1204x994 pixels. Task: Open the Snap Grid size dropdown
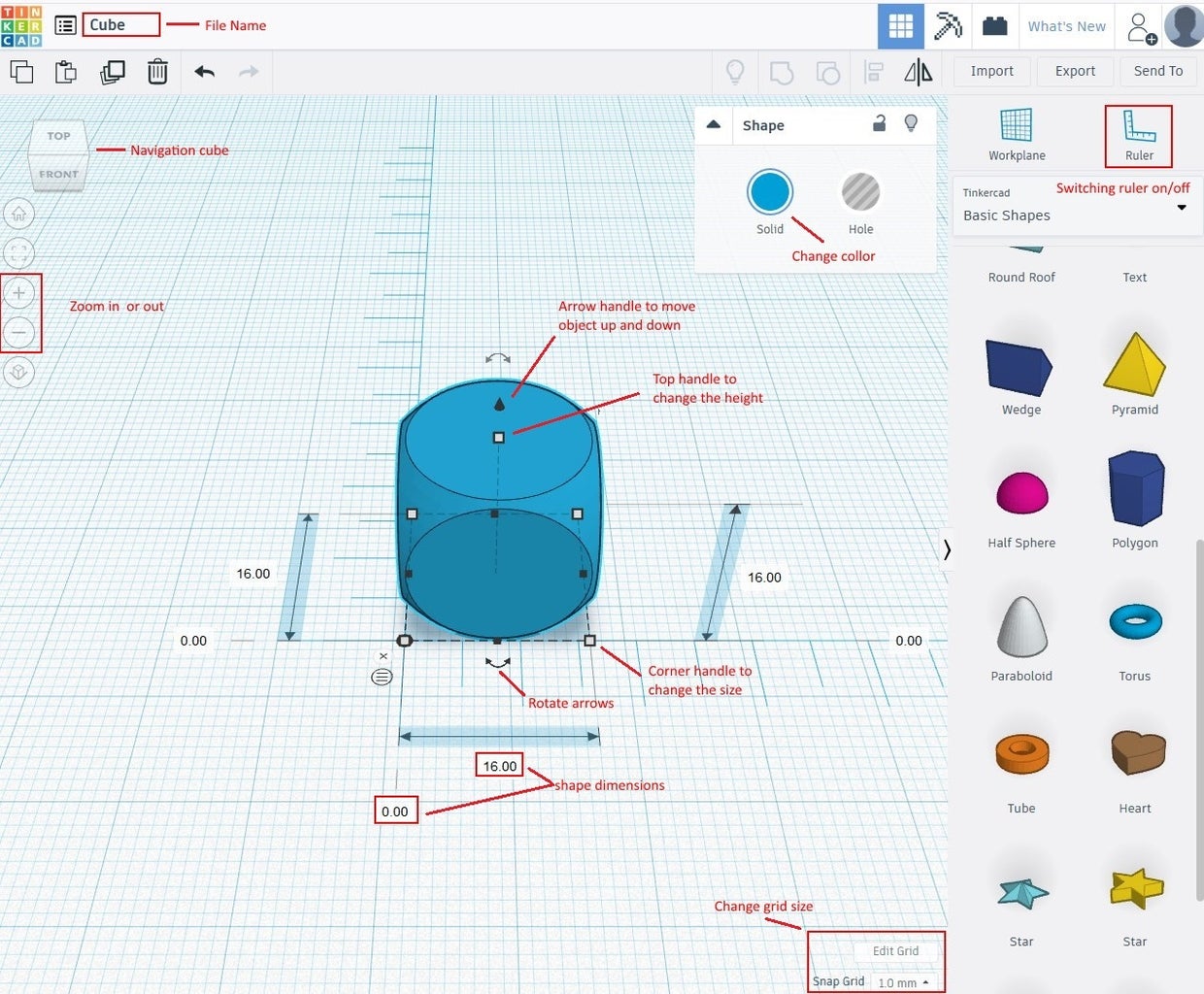906,981
